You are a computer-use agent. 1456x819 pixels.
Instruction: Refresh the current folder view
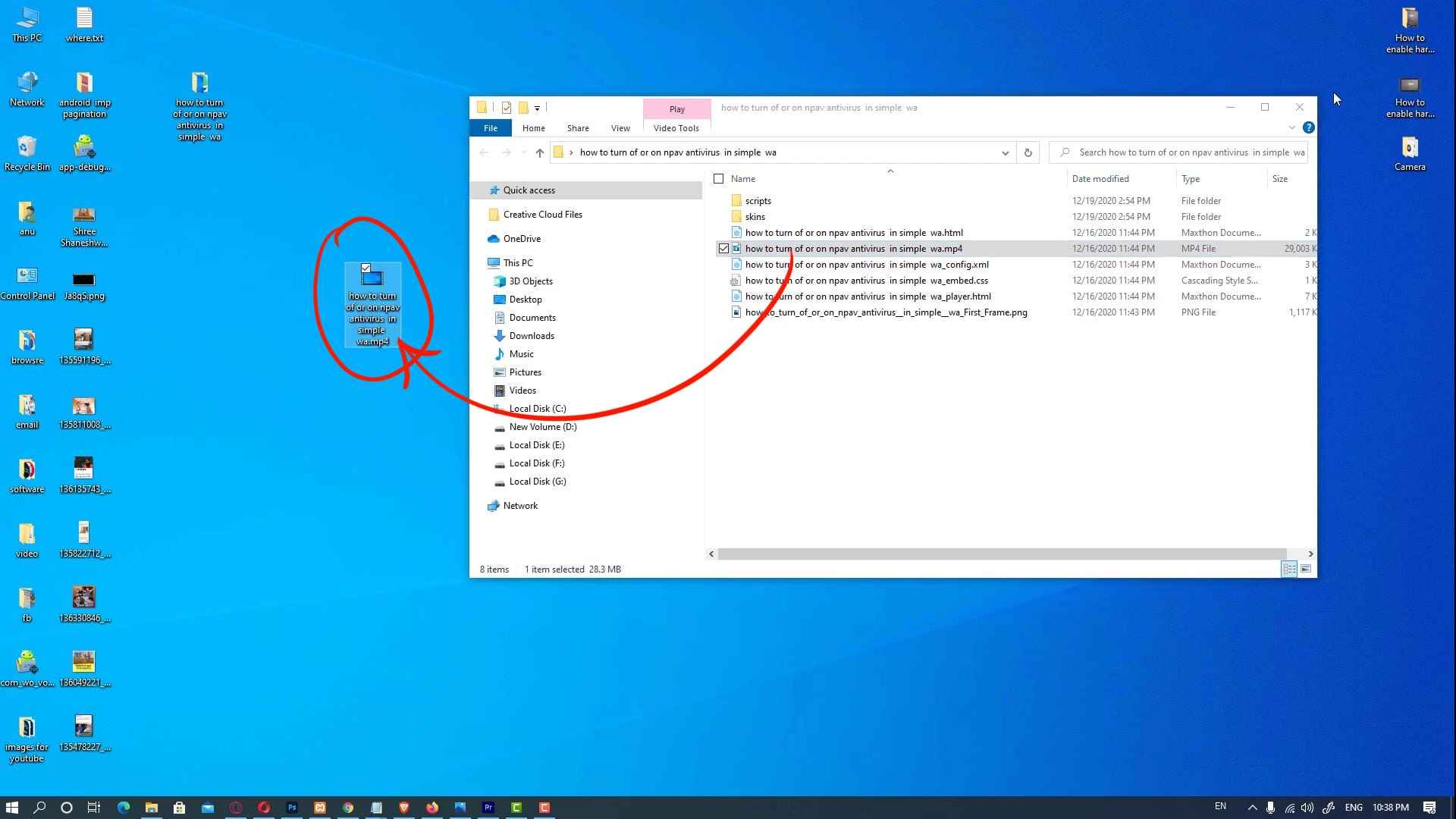1028,152
